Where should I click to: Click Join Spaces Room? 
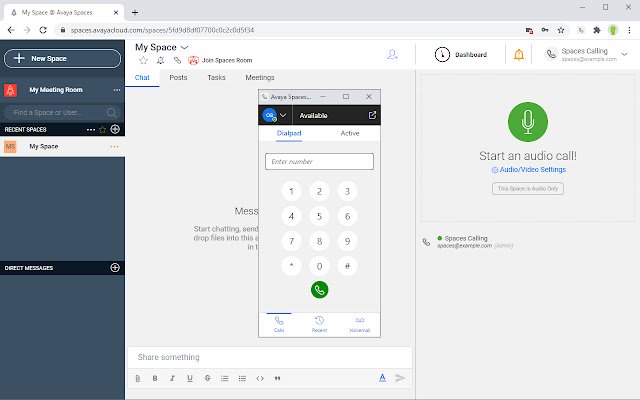click(x=220, y=60)
